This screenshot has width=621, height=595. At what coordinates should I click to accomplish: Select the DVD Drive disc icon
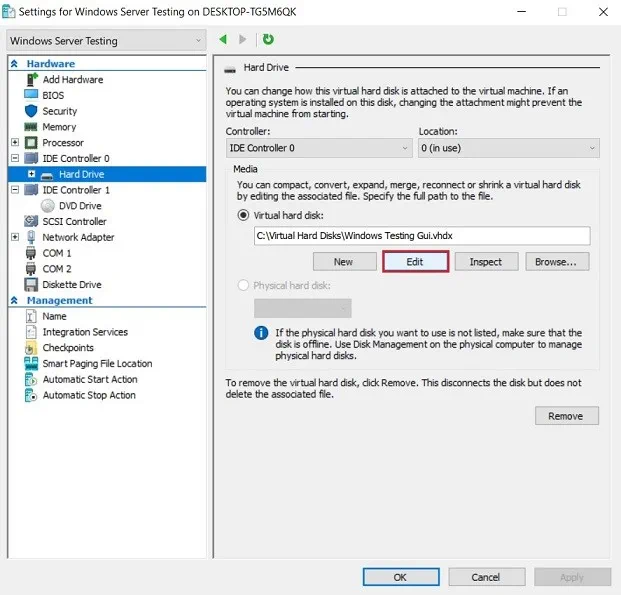[49, 206]
